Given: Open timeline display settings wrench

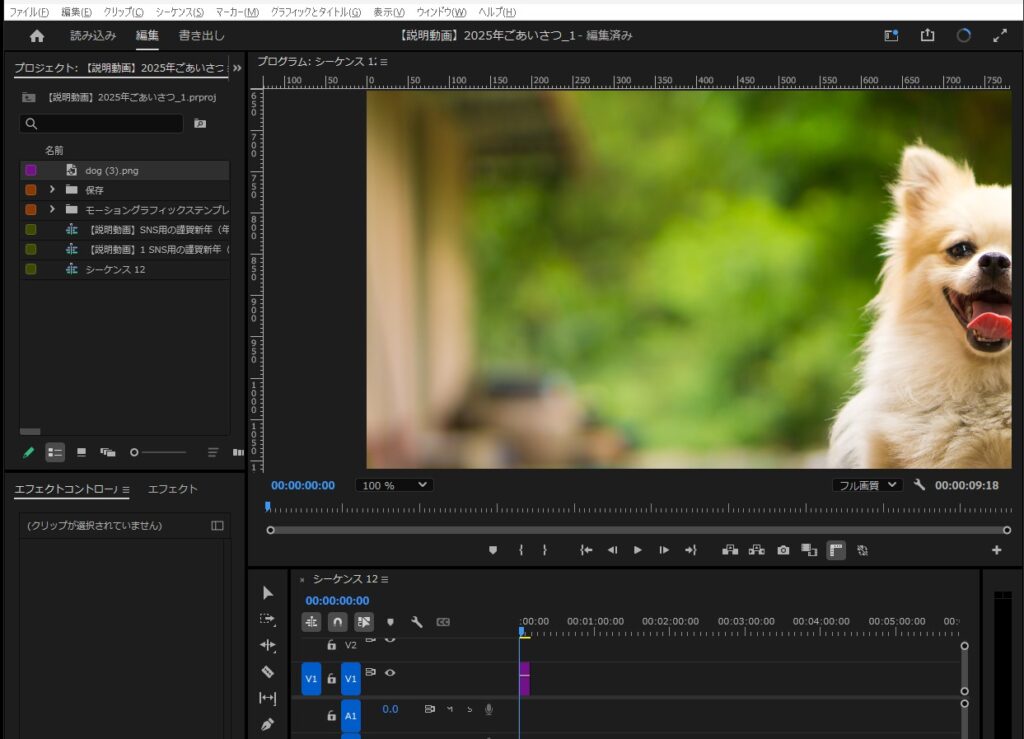Looking at the screenshot, I should (x=417, y=622).
